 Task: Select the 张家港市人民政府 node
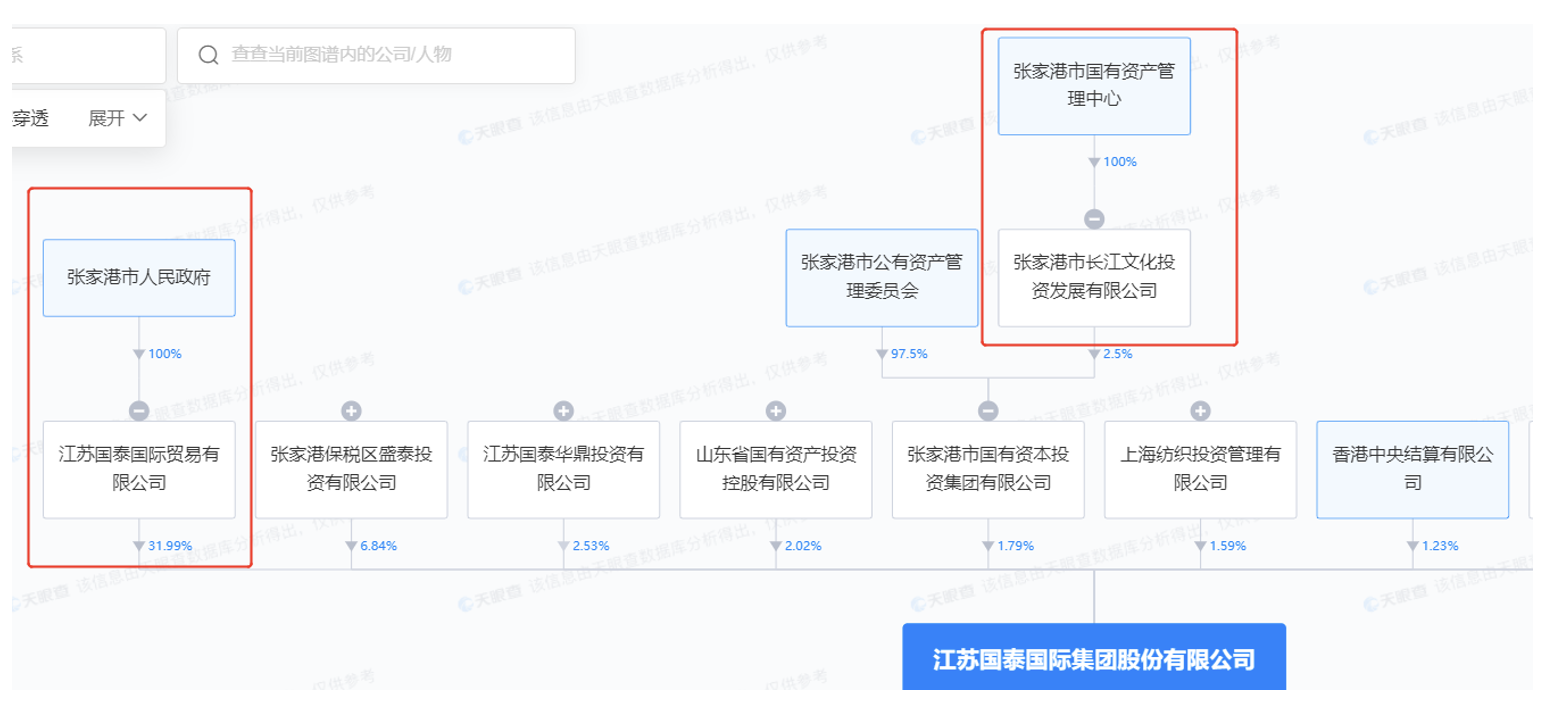click(139, 278)
